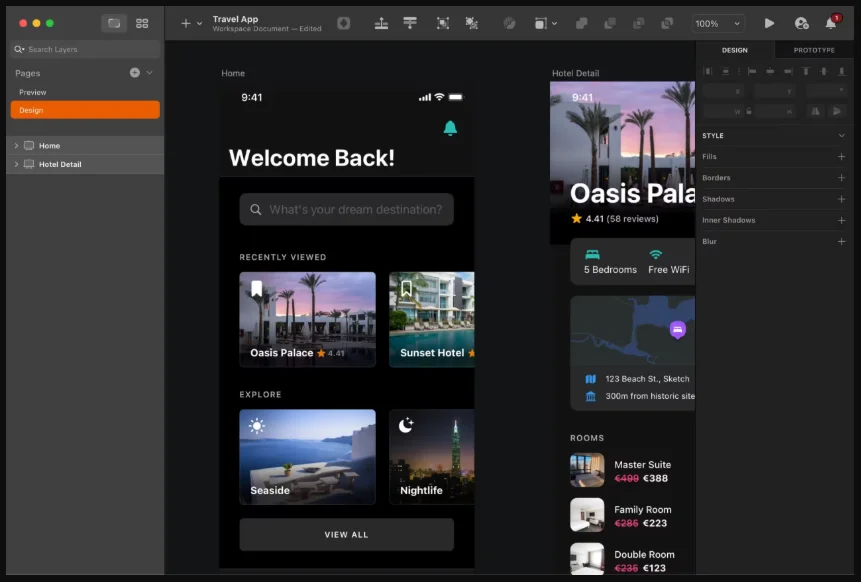This screenshot has height=582, width=861.
Task: Click the Search Layers field
Action: pyautogui.click(x=85, y=49)
